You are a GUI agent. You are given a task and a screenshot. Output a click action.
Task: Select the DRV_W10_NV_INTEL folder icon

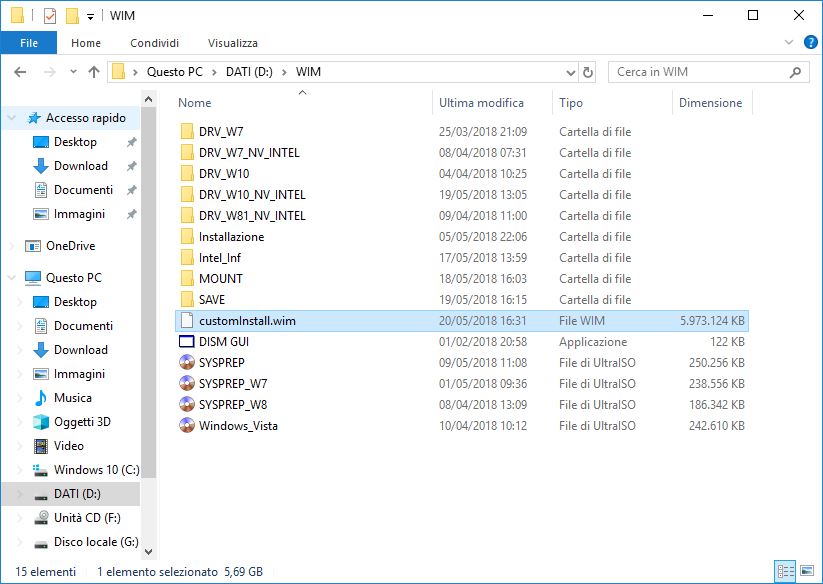[x=187, y=194]
